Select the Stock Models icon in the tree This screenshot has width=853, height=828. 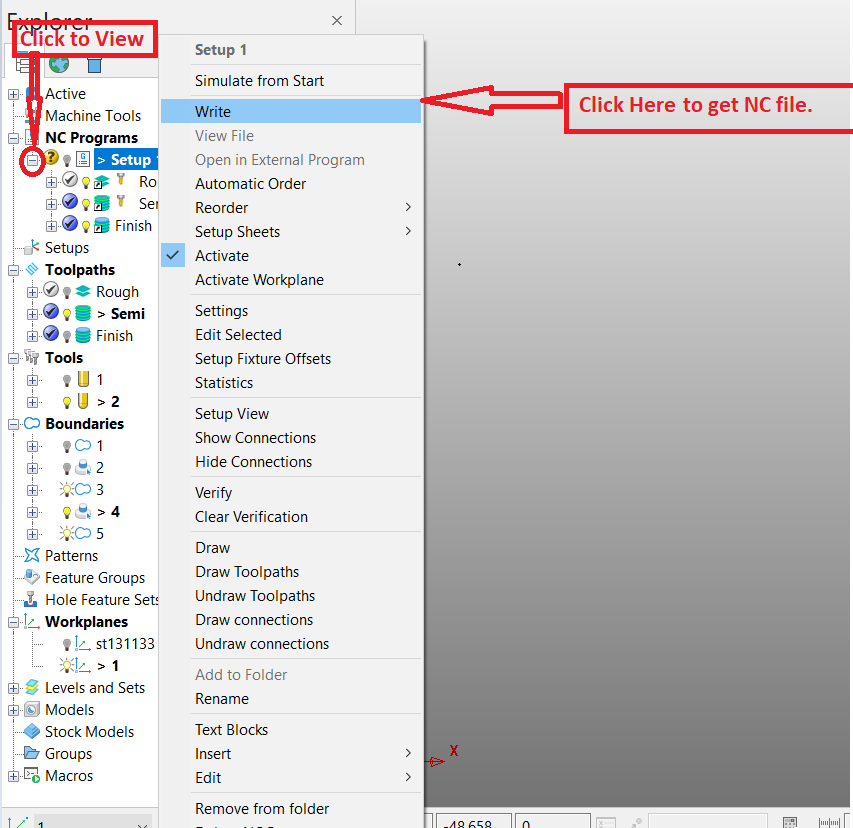point(32,731)
